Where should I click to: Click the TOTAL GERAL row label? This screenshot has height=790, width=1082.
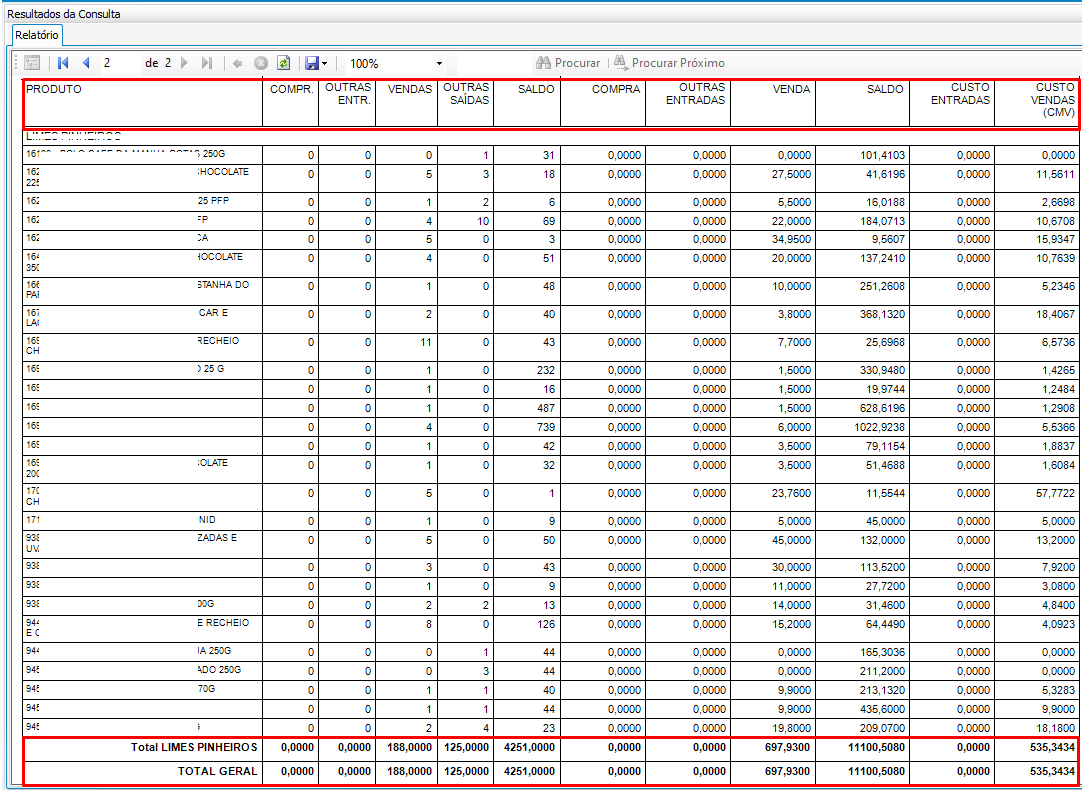coord(218,771)
